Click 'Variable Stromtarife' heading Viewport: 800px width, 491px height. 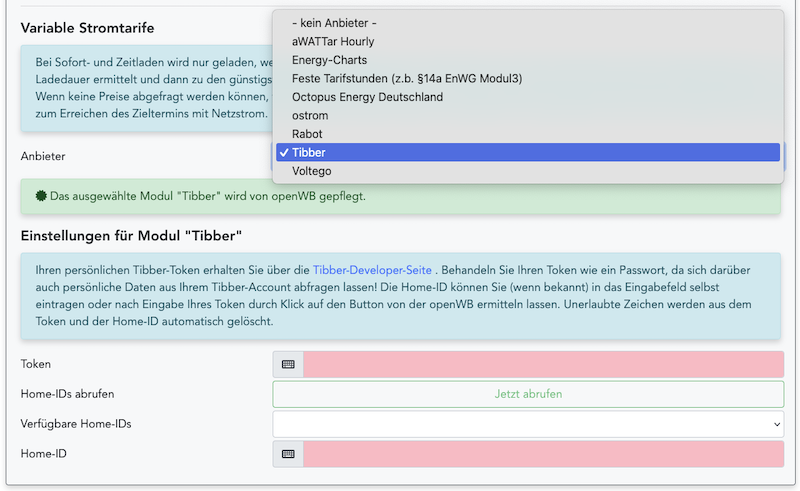tap(88, 28)
